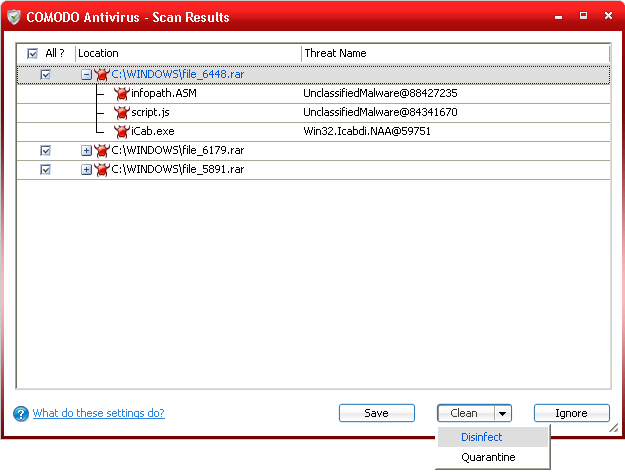Click threat name UnclassifiedMalware@84341670
This screenshot has width=625, height=472.
(x=380, y=112)
